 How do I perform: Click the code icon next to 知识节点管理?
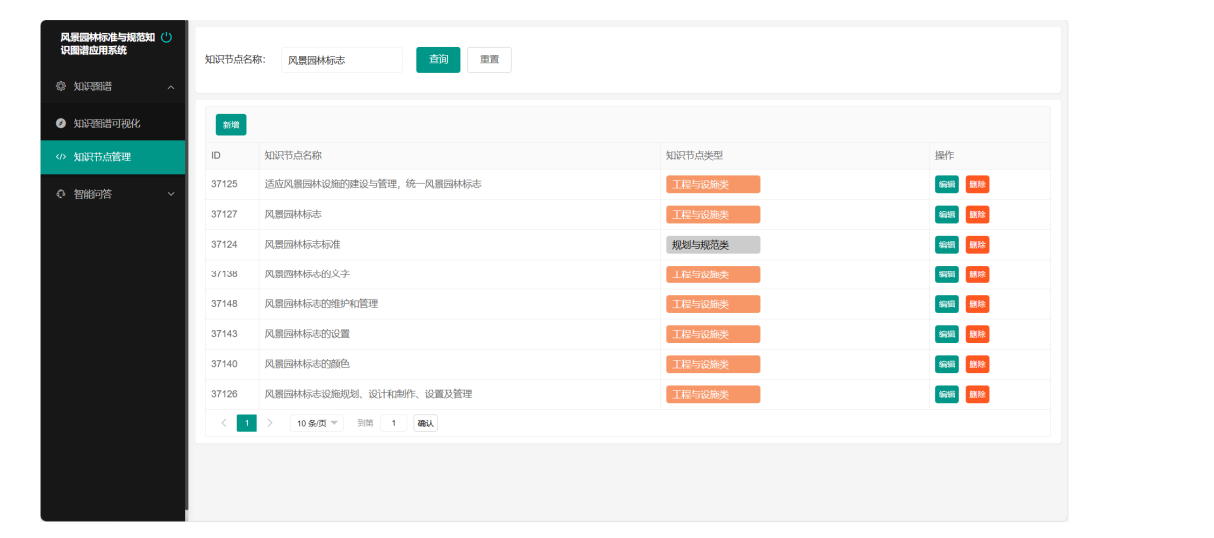pos(61,157)
